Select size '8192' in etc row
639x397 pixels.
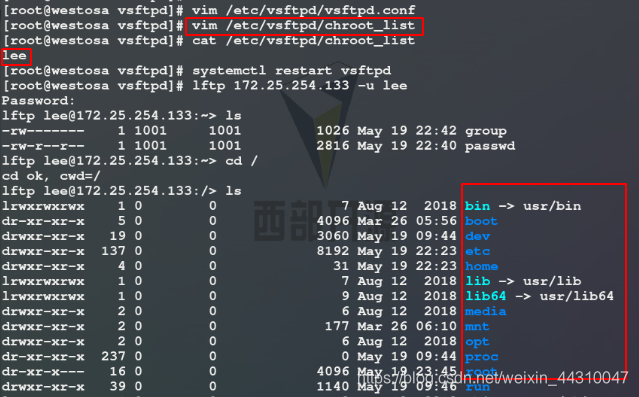point(333,251)
